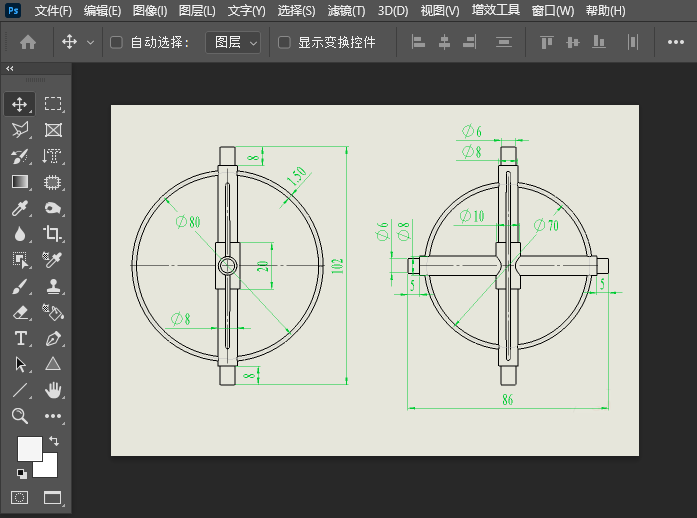The height and width of the screenshot is (518, 697).
Task: Select the Zoom magnifier tool
Action: coord(20,416)
